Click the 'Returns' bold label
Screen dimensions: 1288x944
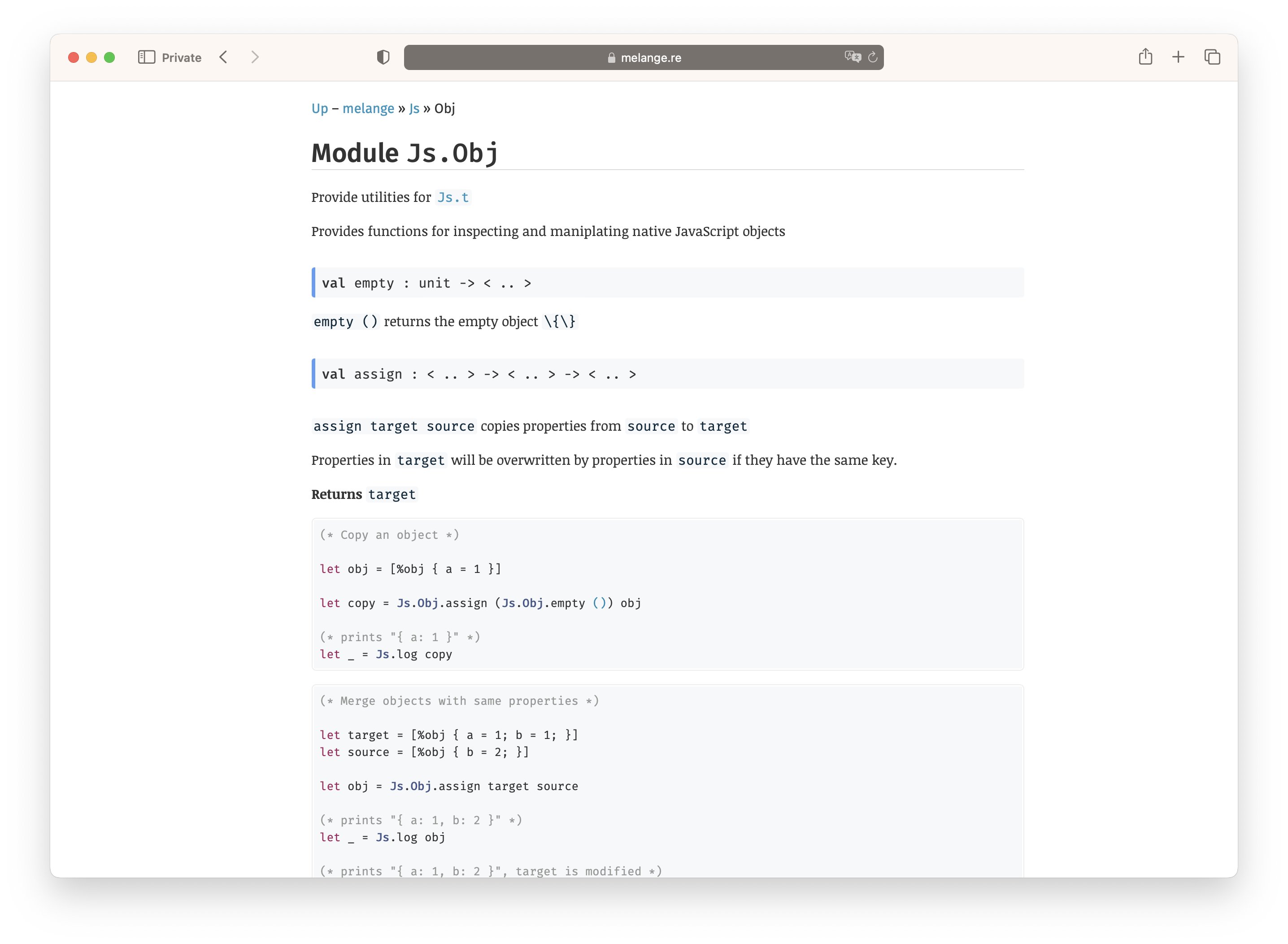pos(336,494)
